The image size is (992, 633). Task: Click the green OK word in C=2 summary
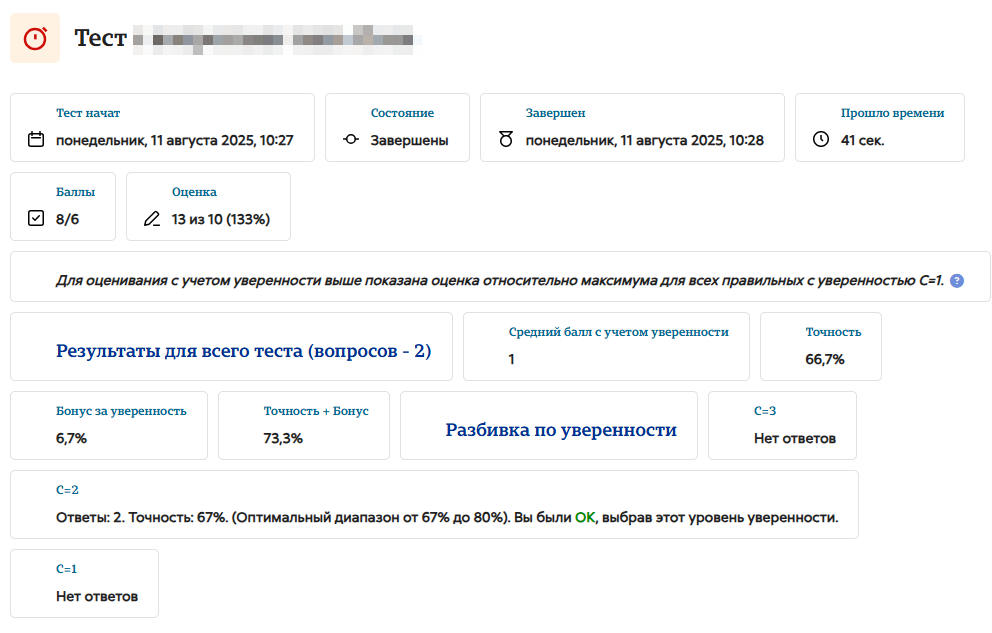(585, 517)
